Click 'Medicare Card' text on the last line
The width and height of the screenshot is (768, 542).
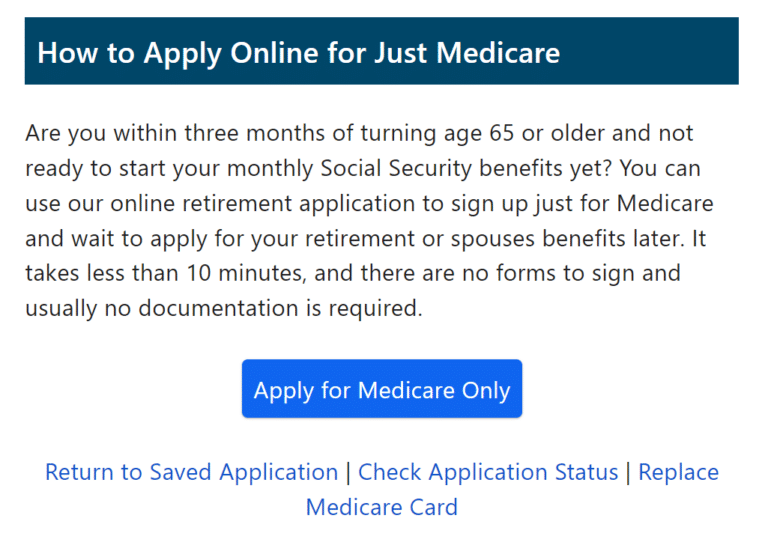382,507
